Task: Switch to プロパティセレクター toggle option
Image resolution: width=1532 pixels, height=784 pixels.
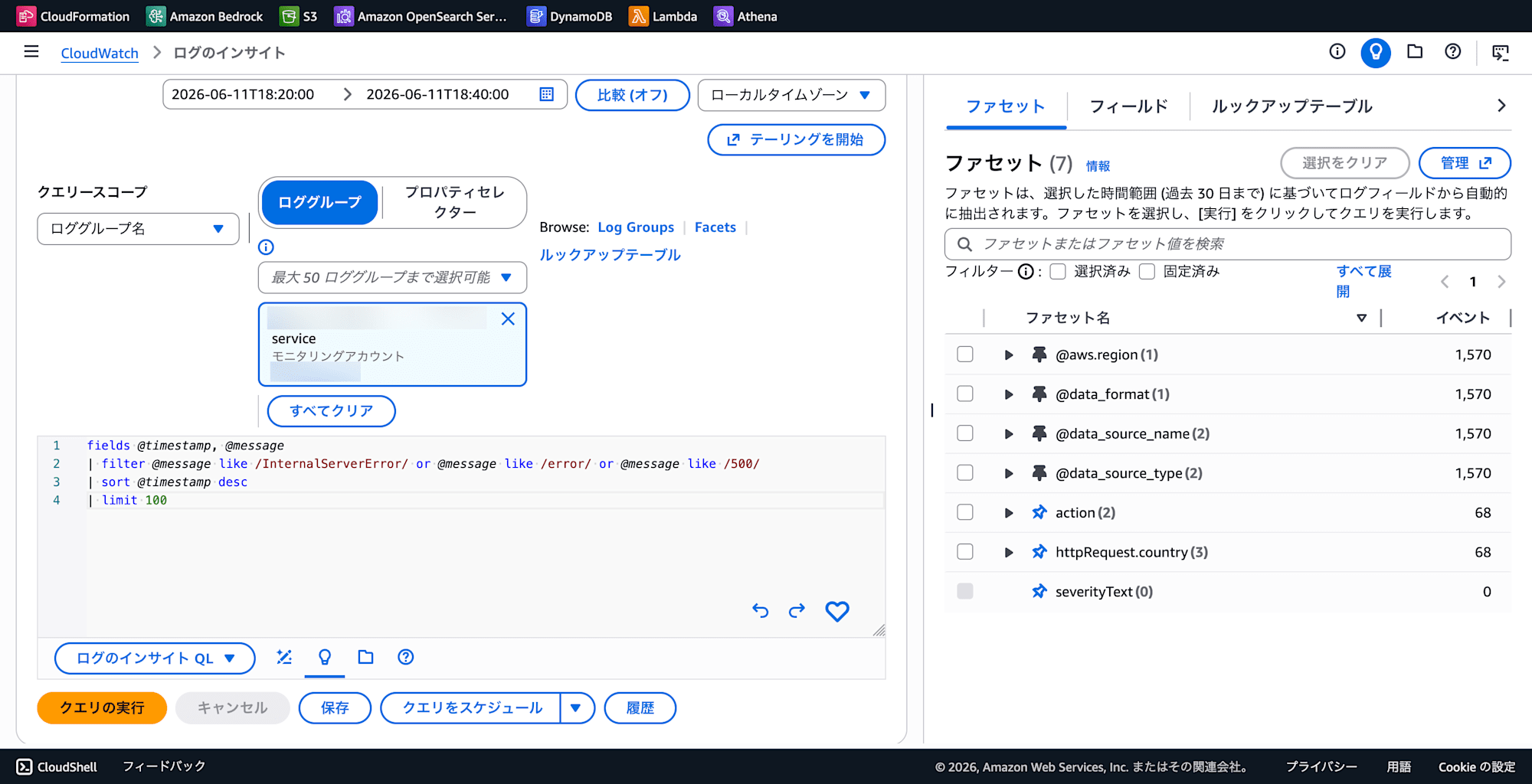Action: pos(455,202)
